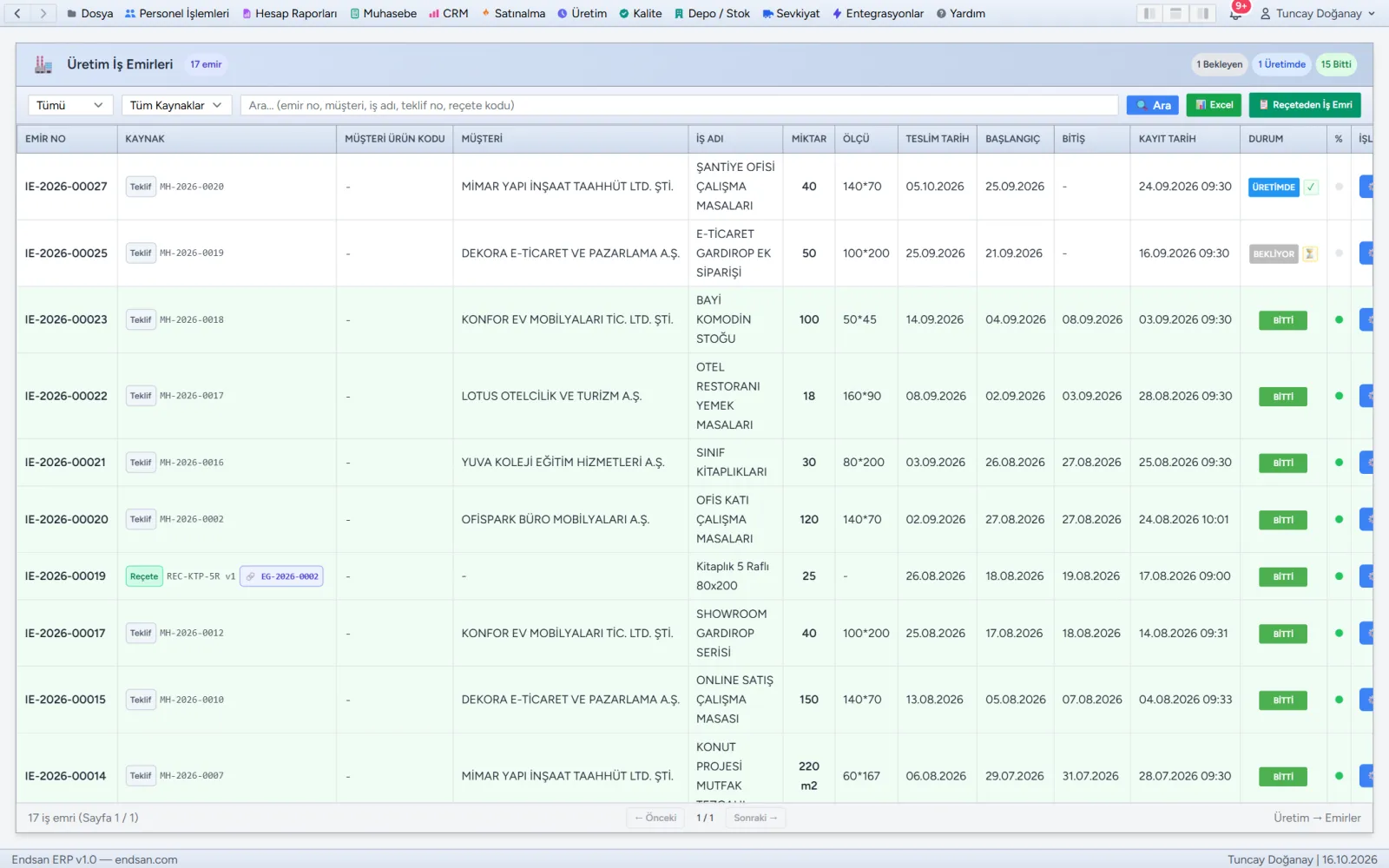This screenshot has width=1389, height=868.
Task: Open the Muhasebe menu
Action: coord(383,13)
